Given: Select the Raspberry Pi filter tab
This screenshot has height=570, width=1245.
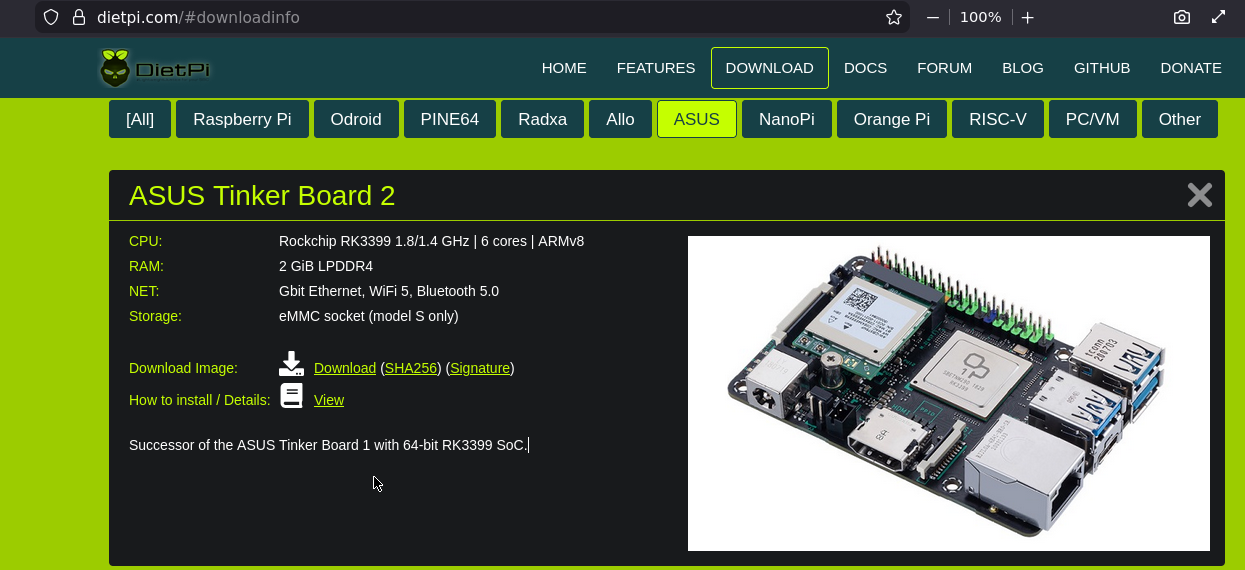Looking at the screenshot, I should click(242, 119).
